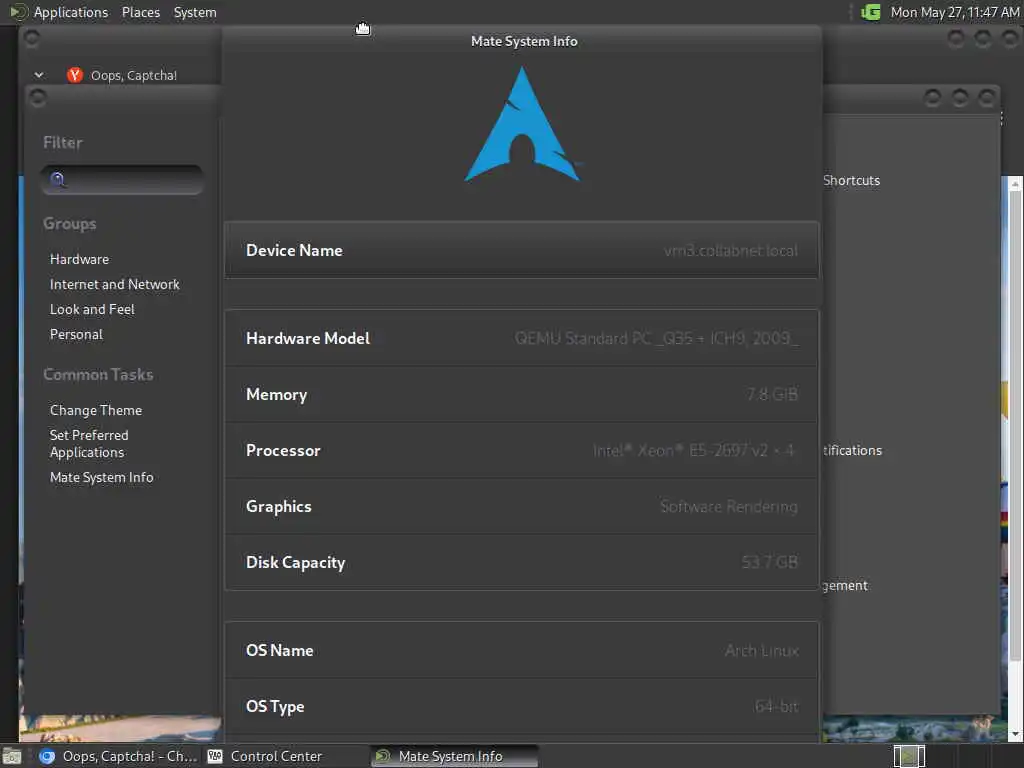Click the Control Center icon in taskbar
Viewport: 1024px width, 768px height.
coord(215,756)
